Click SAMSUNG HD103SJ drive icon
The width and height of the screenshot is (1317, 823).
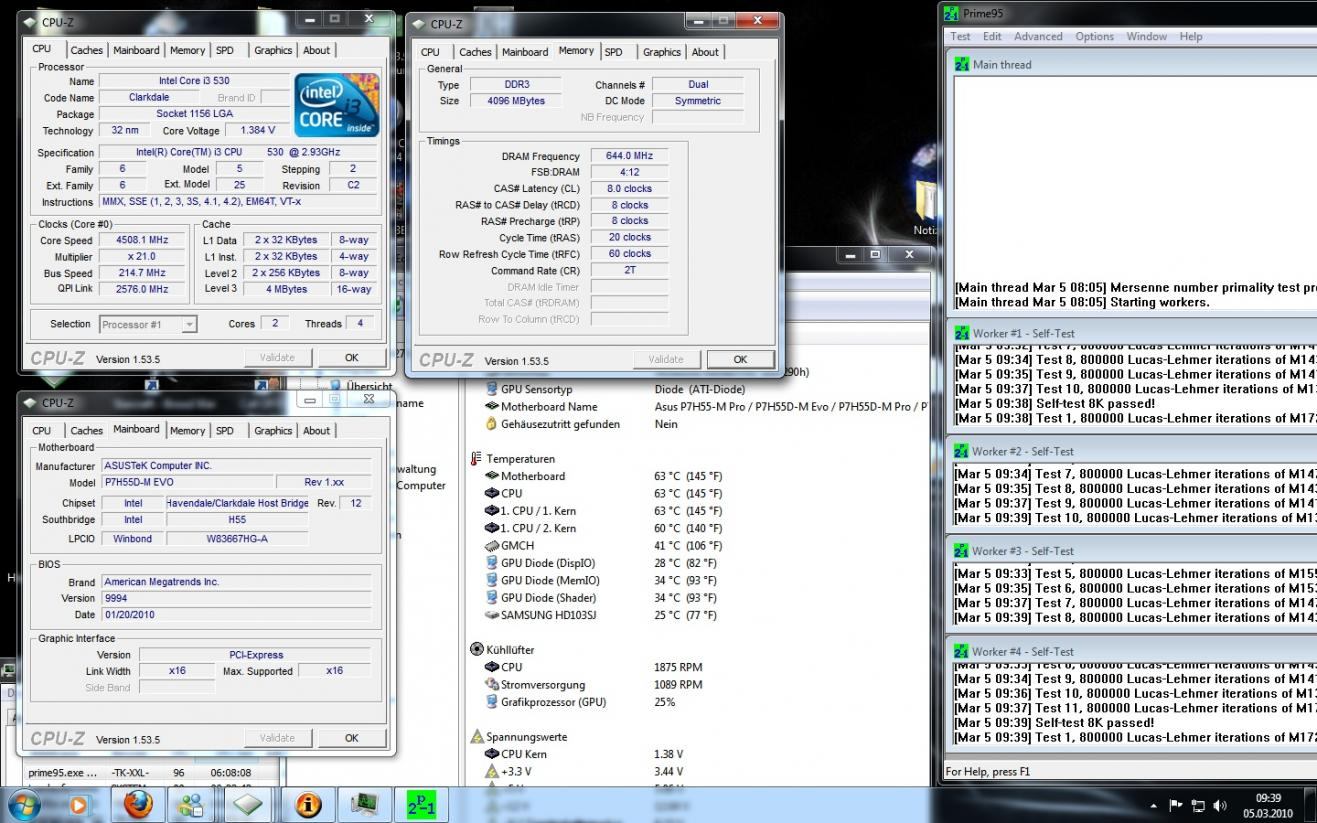(x=491, y=615)
